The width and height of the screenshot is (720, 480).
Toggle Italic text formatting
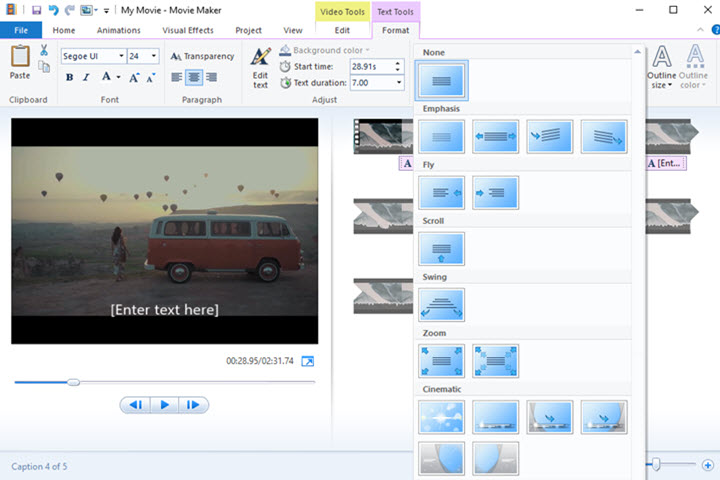click(x=86, y=77)
